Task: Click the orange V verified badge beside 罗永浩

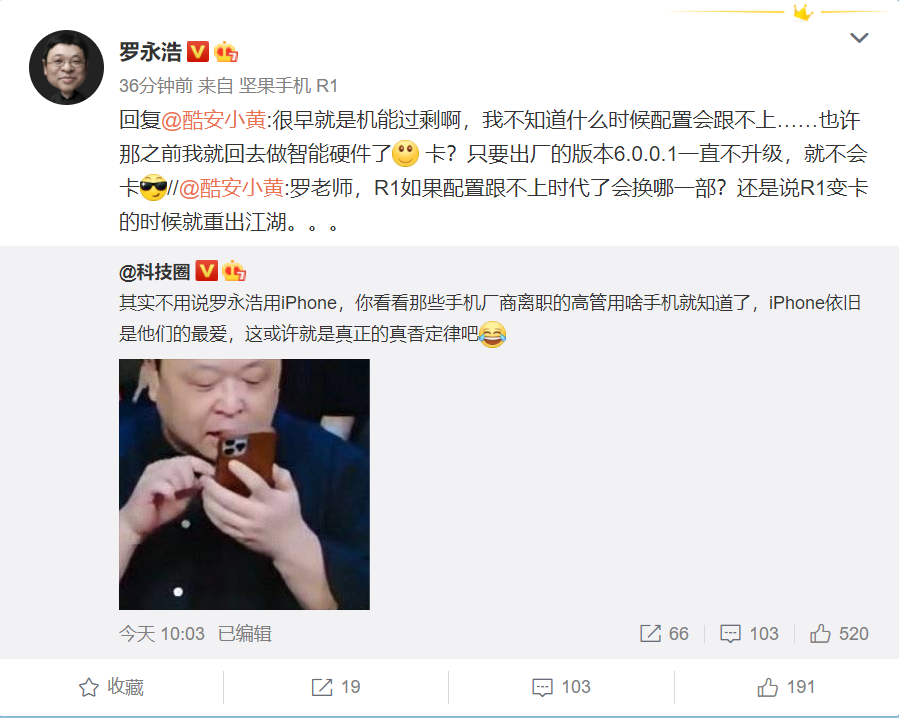Action: pos(198,52)
